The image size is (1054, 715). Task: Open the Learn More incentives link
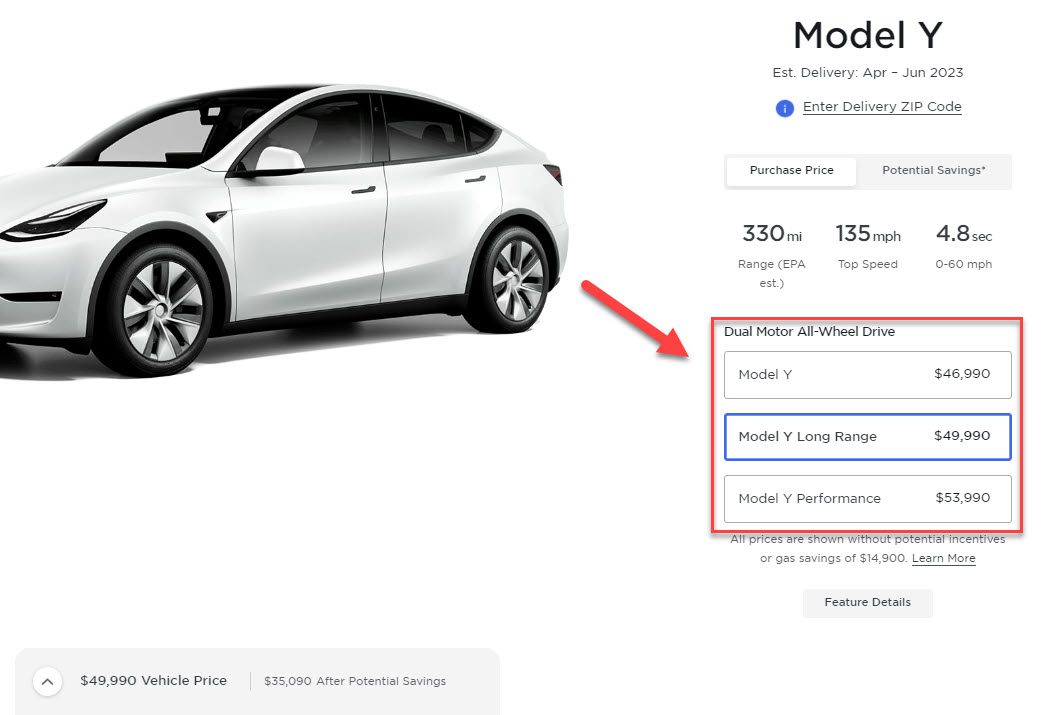pos(943,558)
